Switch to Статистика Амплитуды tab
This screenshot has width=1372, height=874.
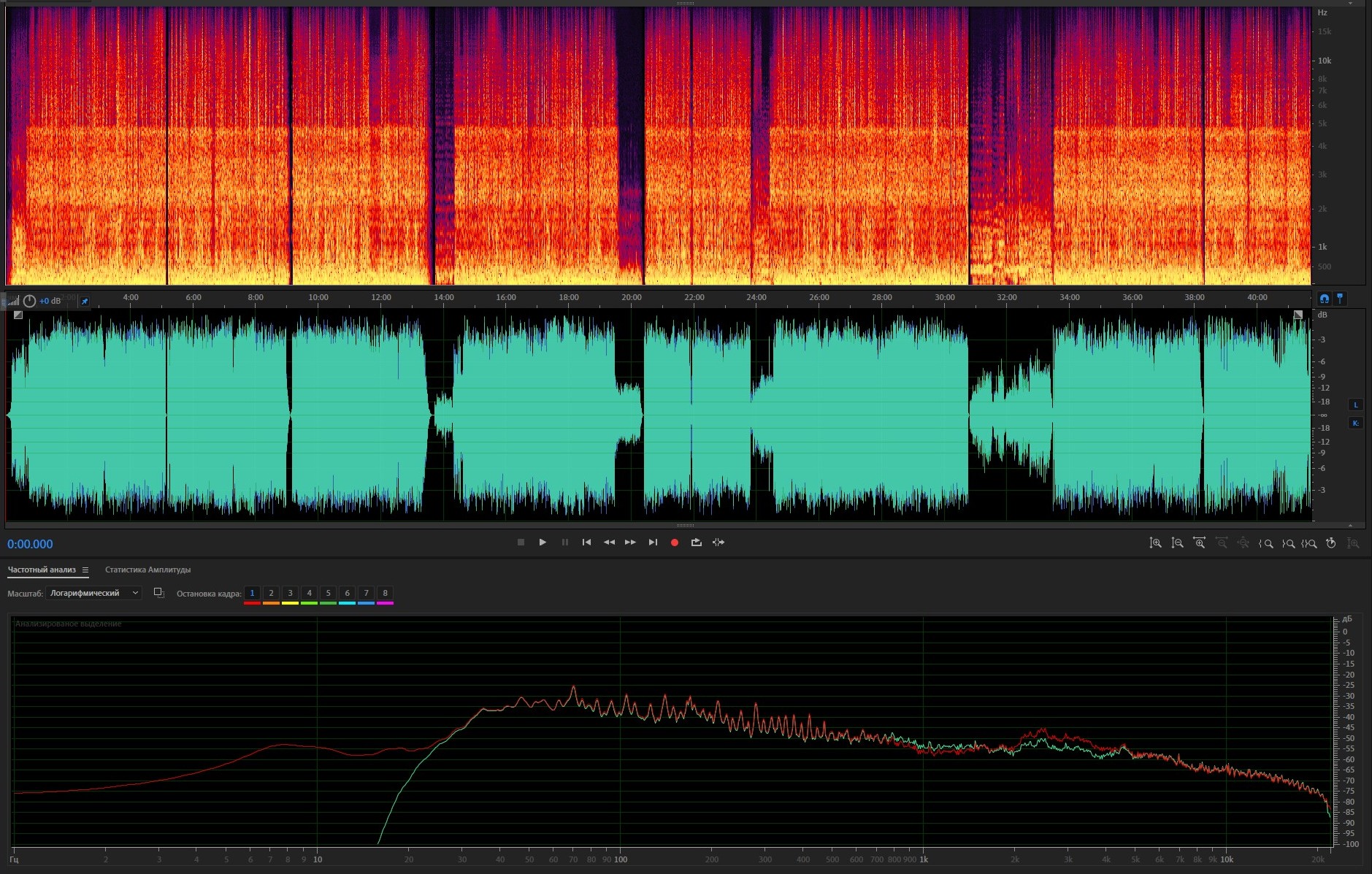point(147,570)
